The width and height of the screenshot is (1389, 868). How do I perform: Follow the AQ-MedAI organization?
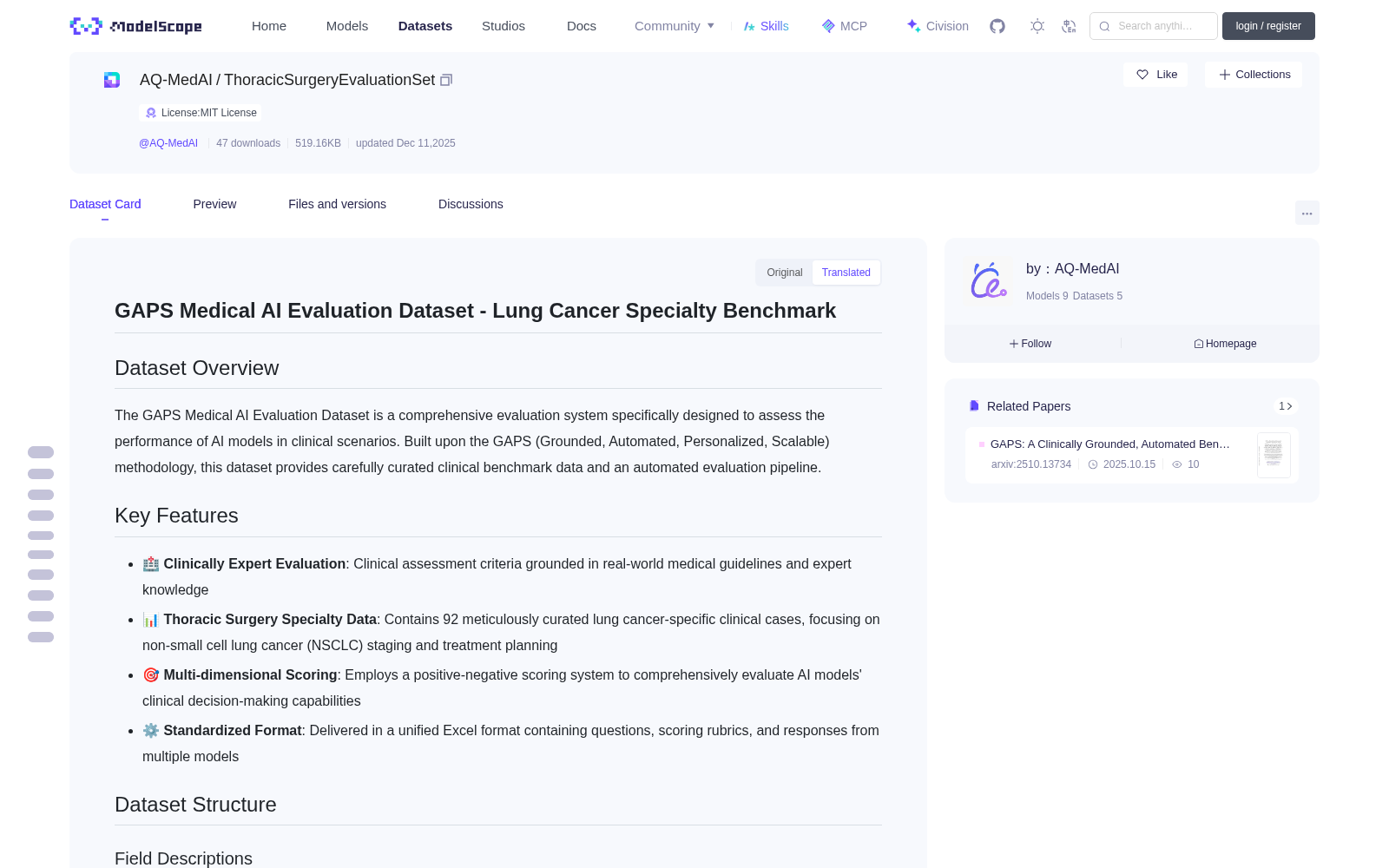pyautogui.click(x=1030, y=344)
